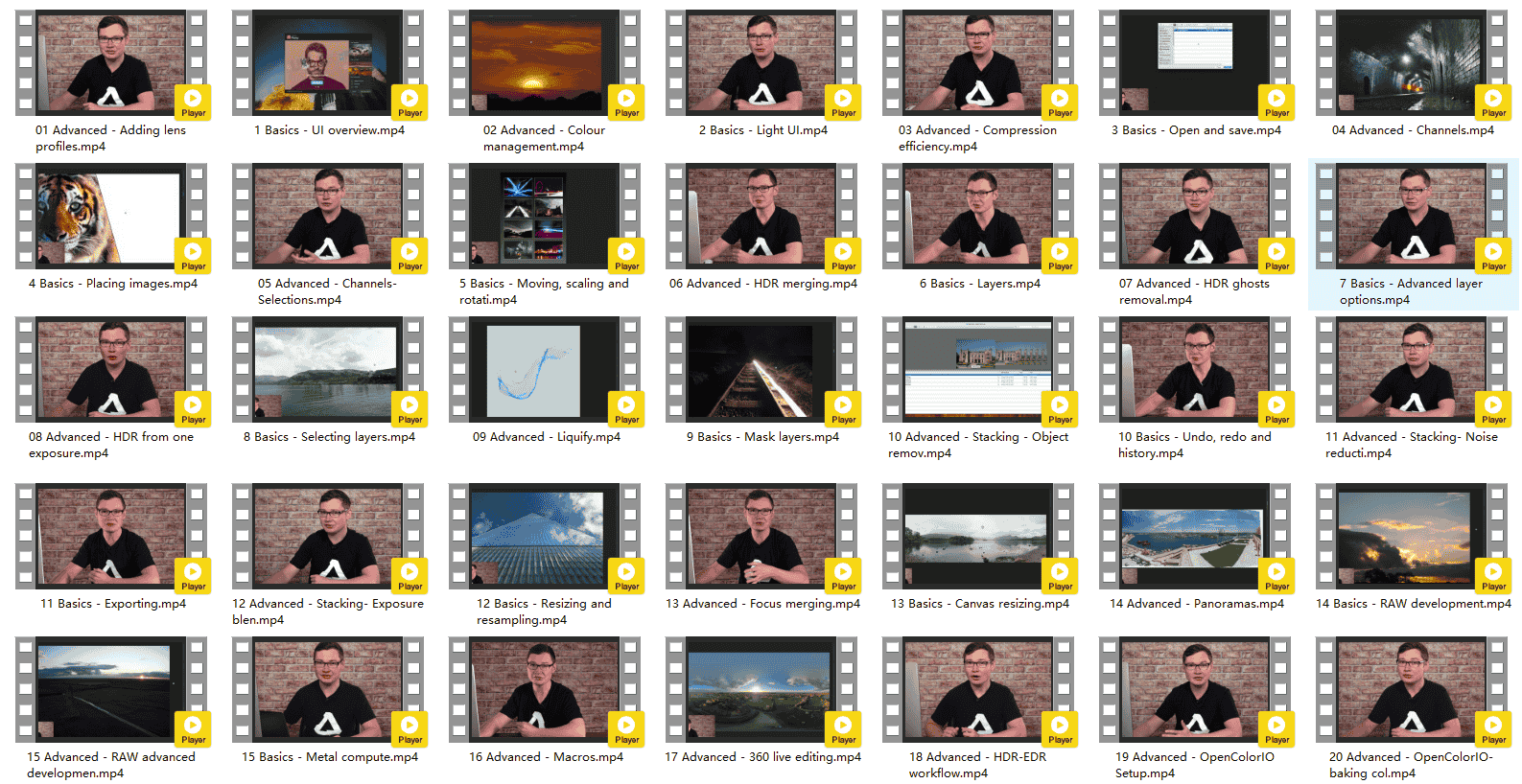Click Player badge on 20 Advanced OpenColorIO baking video
The height and width of the screenshot is (784, 1522).
(1493, 728)
